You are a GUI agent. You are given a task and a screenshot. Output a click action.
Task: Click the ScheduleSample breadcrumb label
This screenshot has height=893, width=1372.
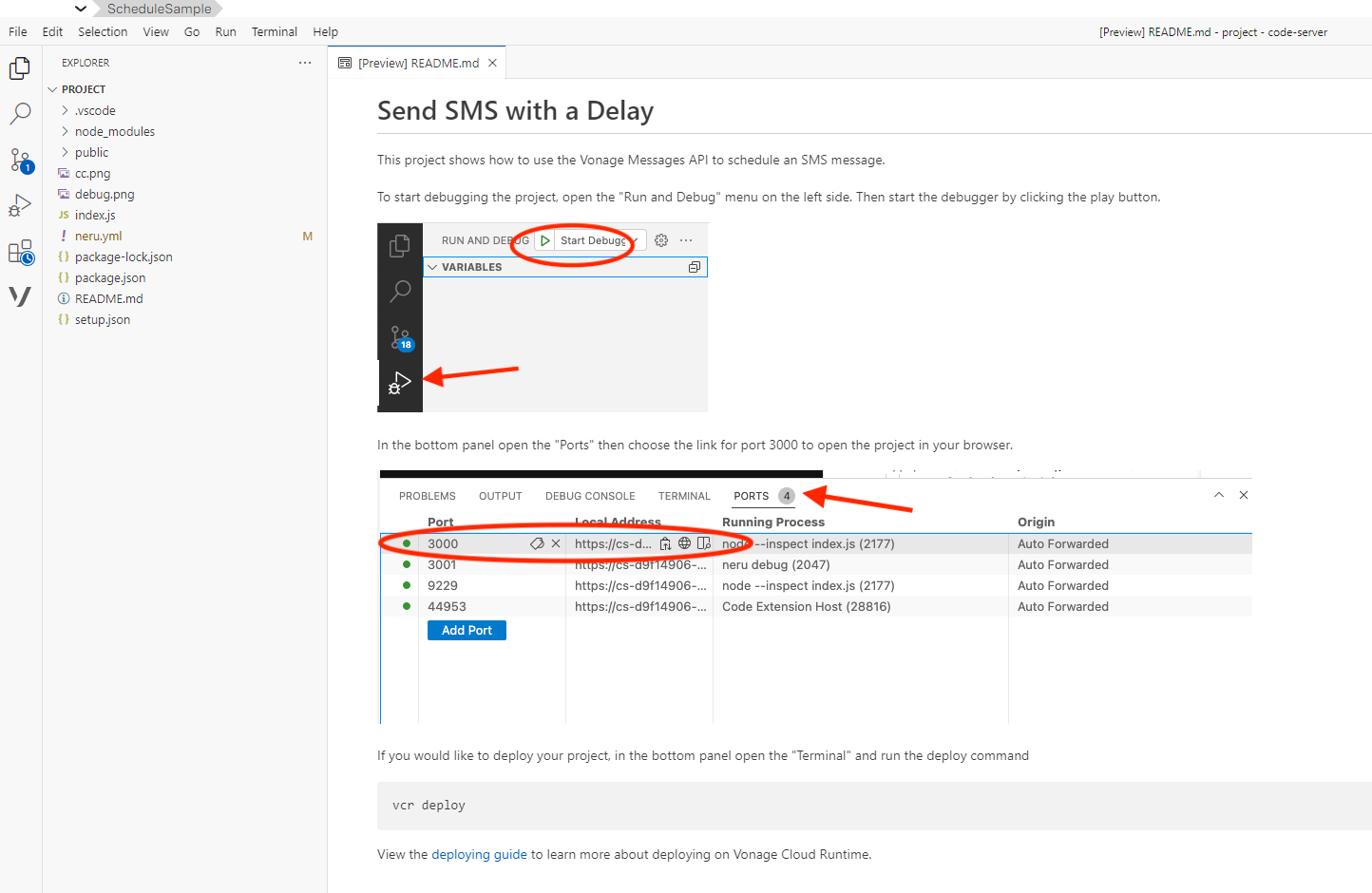point(160,9)
